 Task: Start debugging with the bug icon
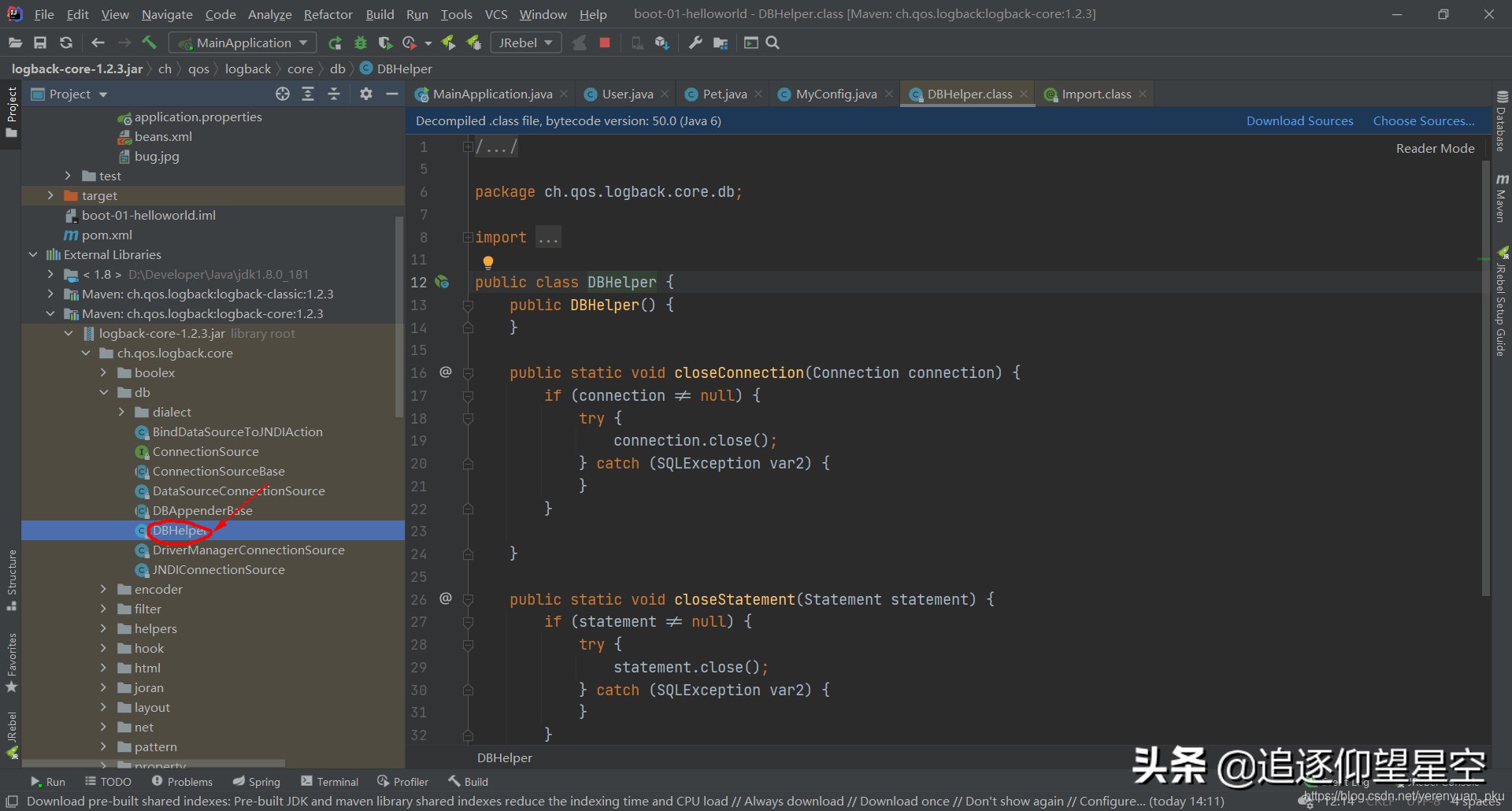(361, 43)
